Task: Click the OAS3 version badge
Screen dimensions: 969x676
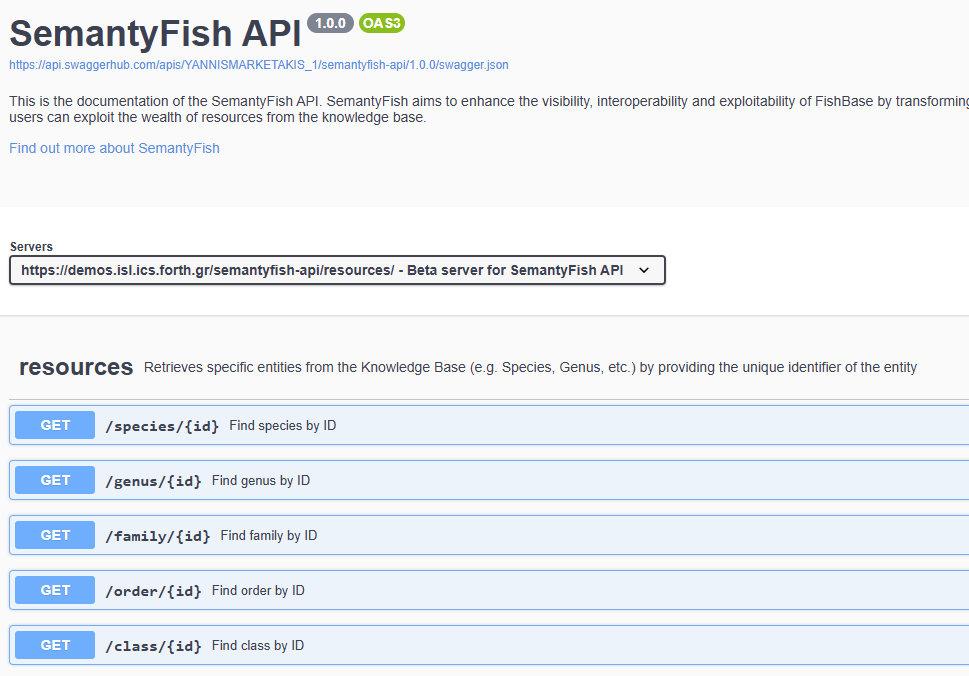Action: click(x=381, y=23)
